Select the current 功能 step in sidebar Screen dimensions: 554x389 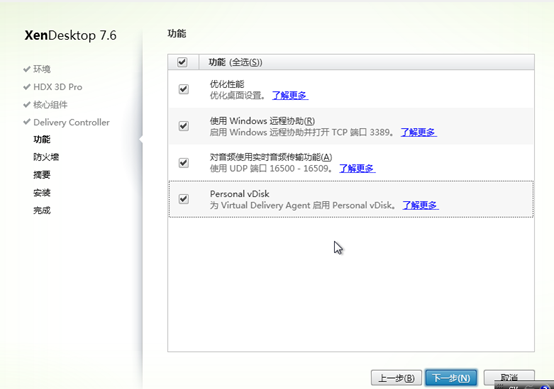[x=42, y=139]
